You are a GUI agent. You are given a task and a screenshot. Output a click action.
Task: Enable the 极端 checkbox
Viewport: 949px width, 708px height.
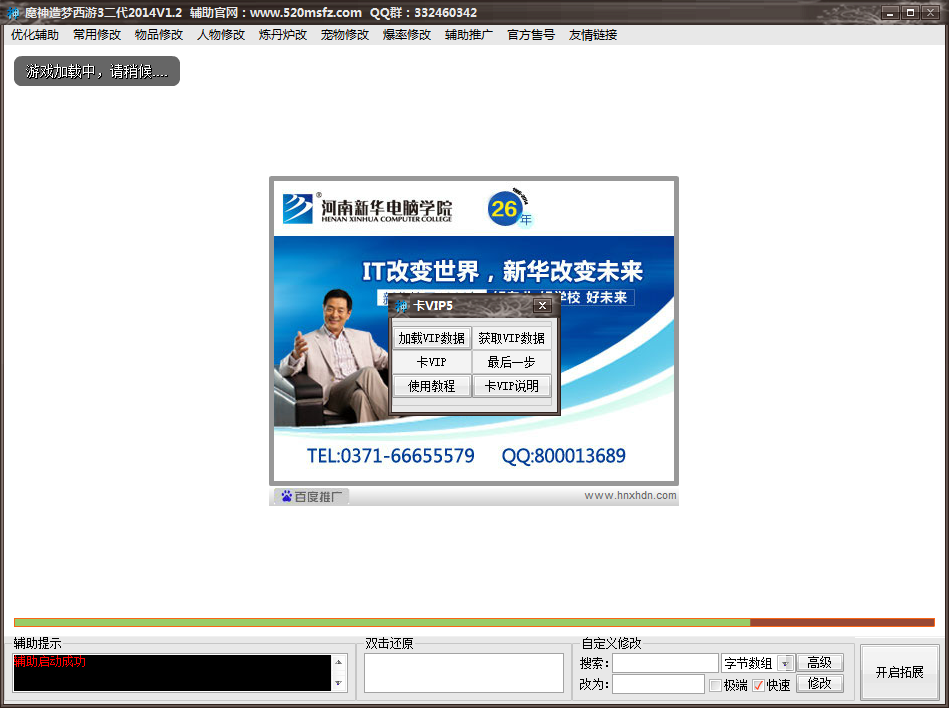pyautogui.click(x=715, y=685)
